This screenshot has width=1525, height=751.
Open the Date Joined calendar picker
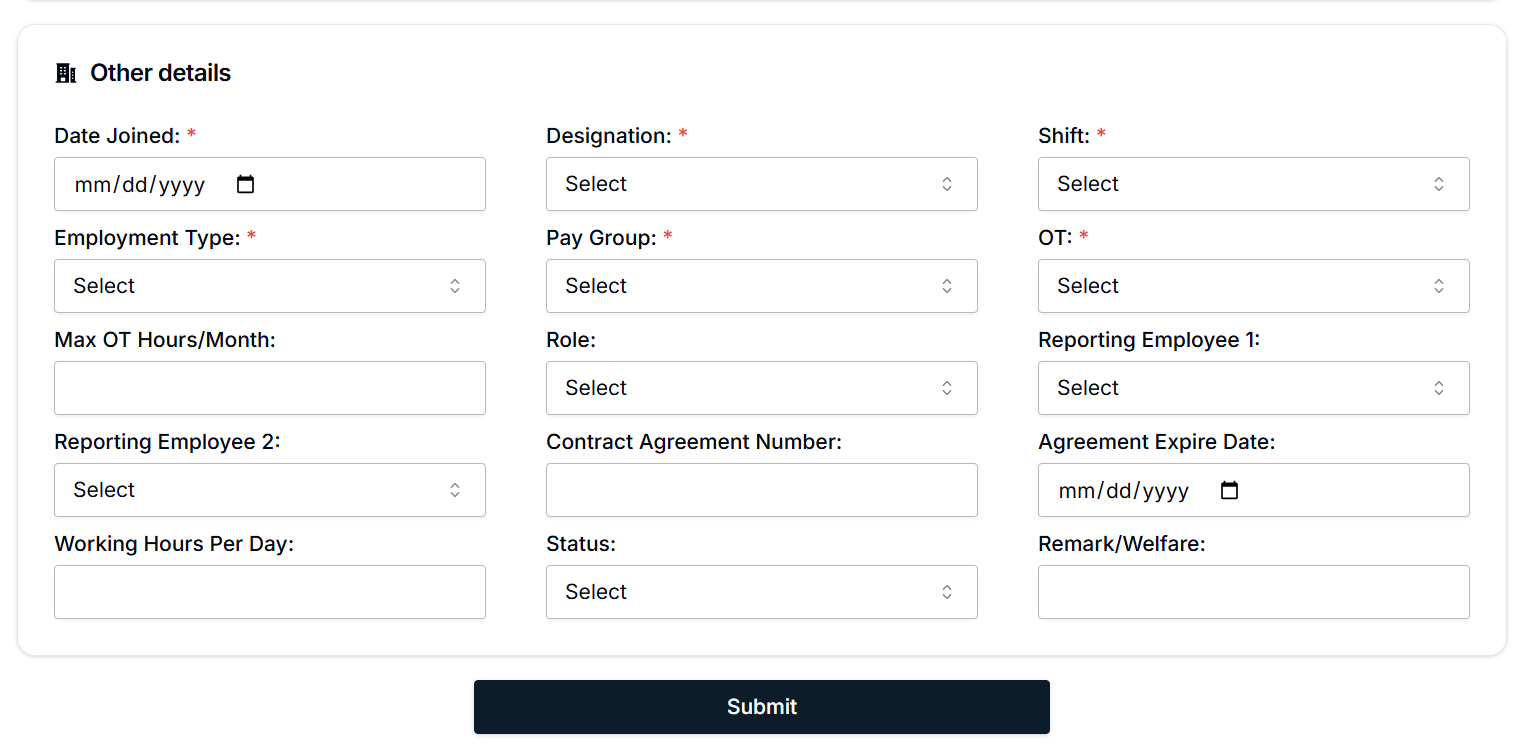[245, 184]
